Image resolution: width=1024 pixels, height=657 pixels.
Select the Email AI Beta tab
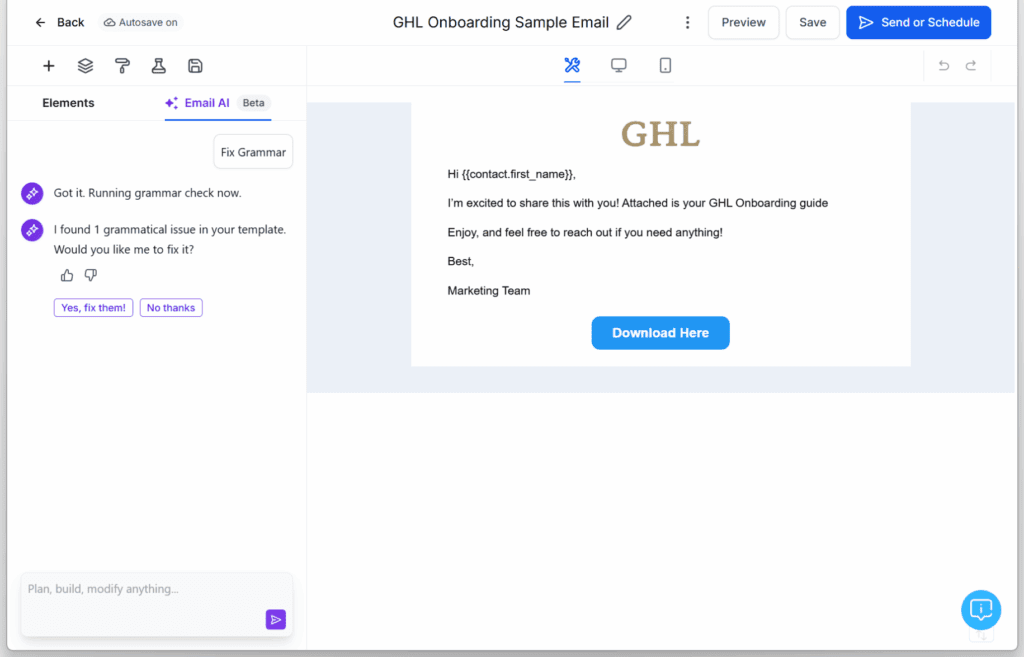pyautogui.click(x=207, y=103)
